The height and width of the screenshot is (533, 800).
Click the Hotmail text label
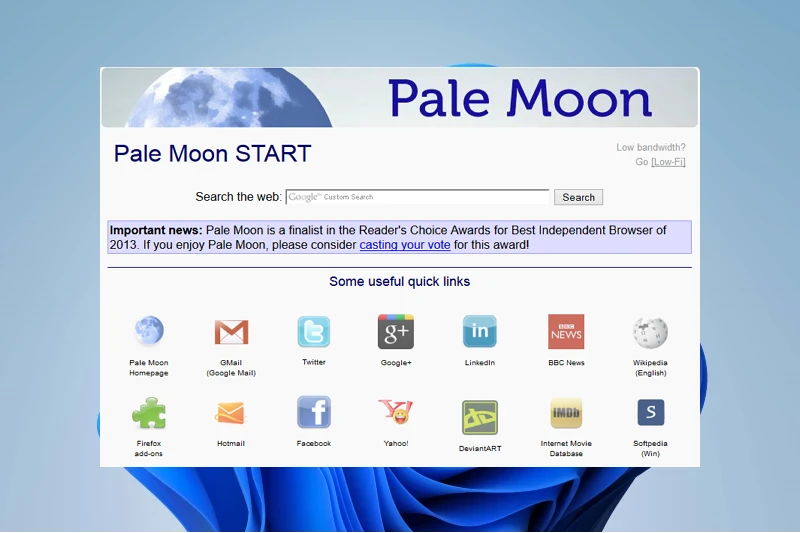[231, 443]
